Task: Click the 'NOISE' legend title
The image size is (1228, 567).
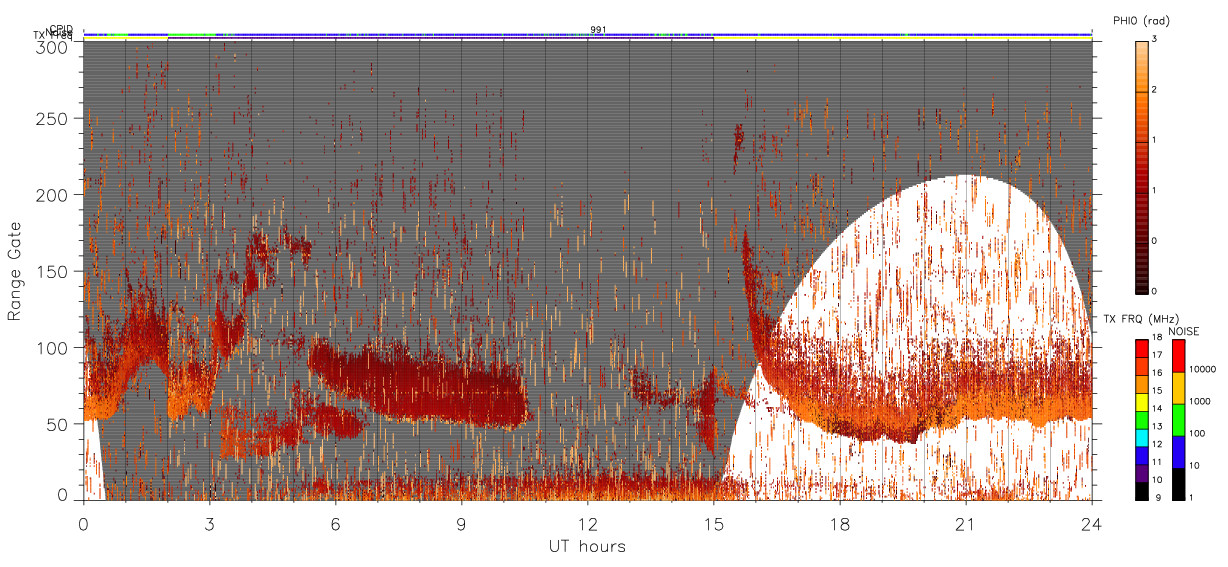Action: pos(1184,331)
